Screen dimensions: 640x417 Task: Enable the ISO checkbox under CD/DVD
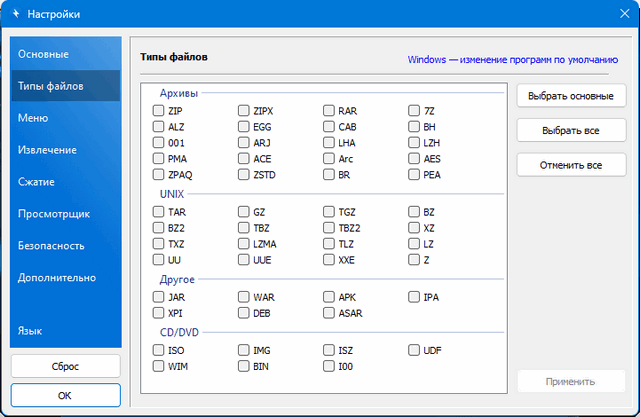(159, 351)
